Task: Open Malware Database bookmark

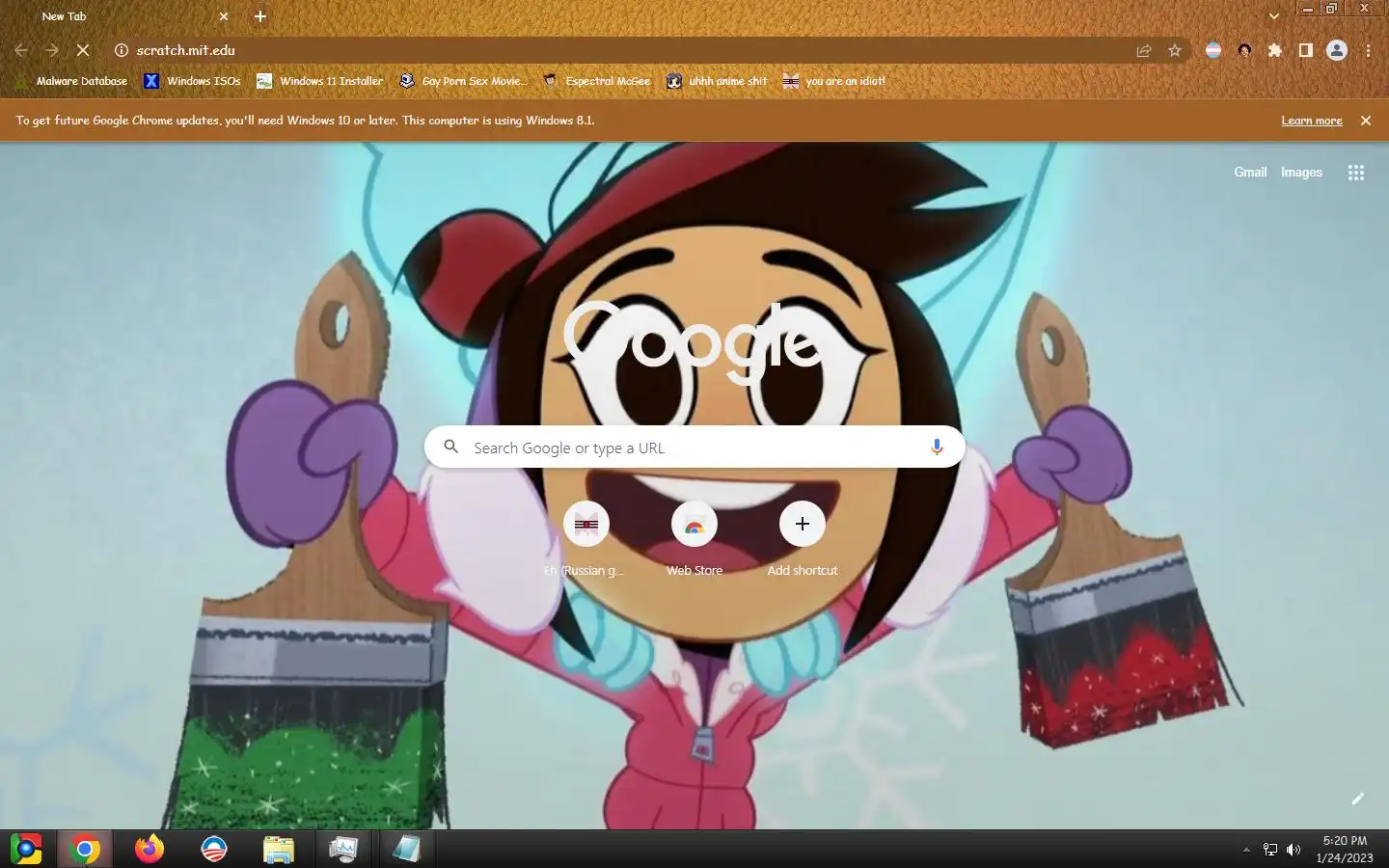Action: pyautogui.click(x=72, y=81)
